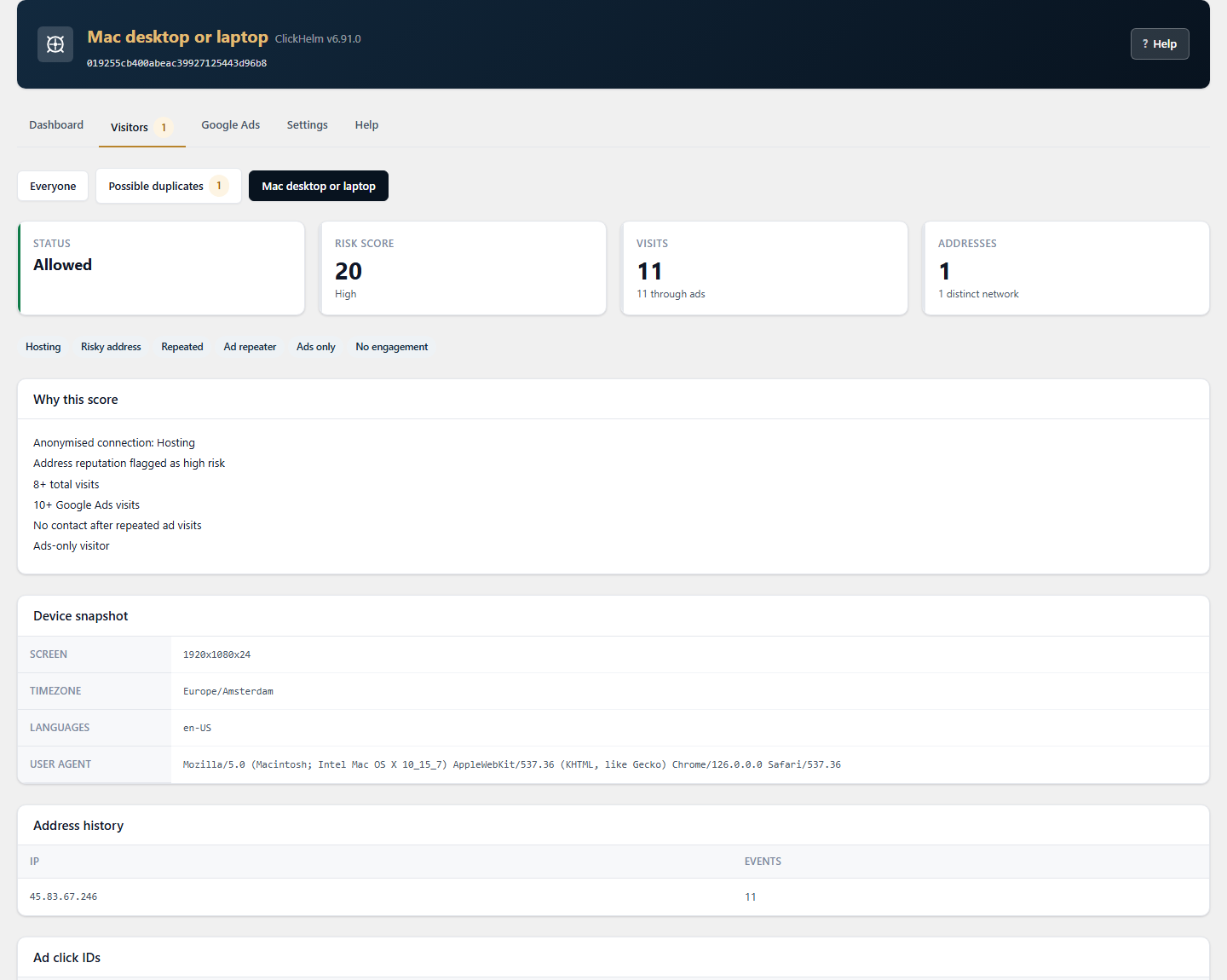
Task: Click the events count 11 in Address history
Action: tap(750, 897)
